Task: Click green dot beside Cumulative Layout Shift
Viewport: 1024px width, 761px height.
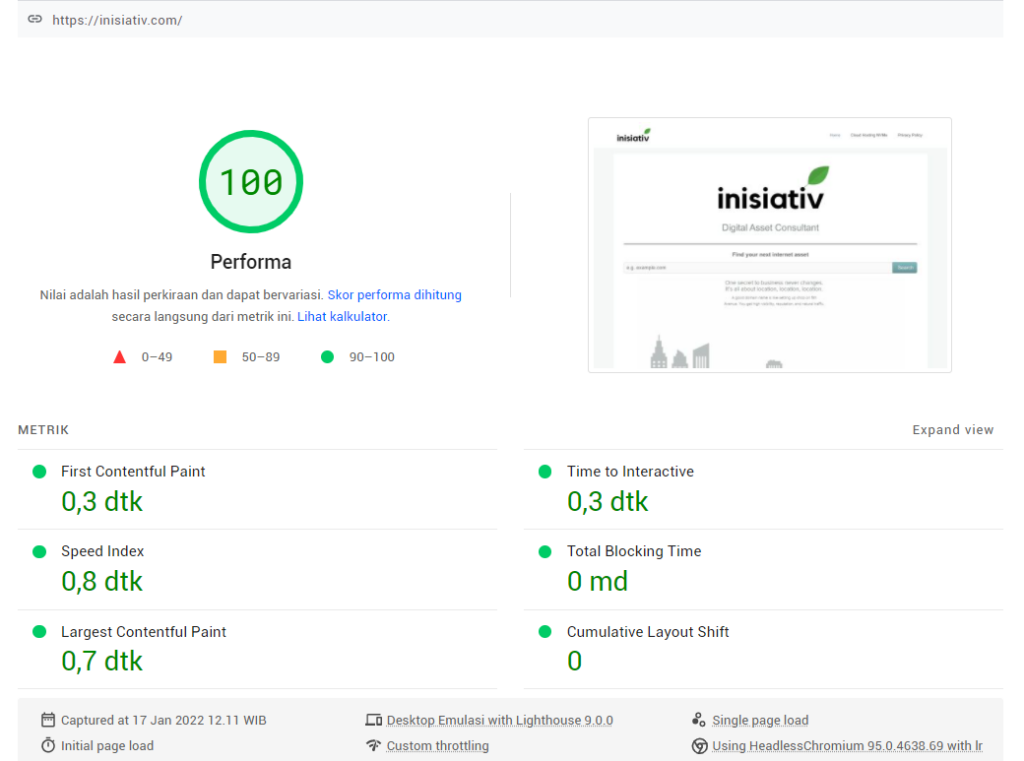Action: click(545, 632)
